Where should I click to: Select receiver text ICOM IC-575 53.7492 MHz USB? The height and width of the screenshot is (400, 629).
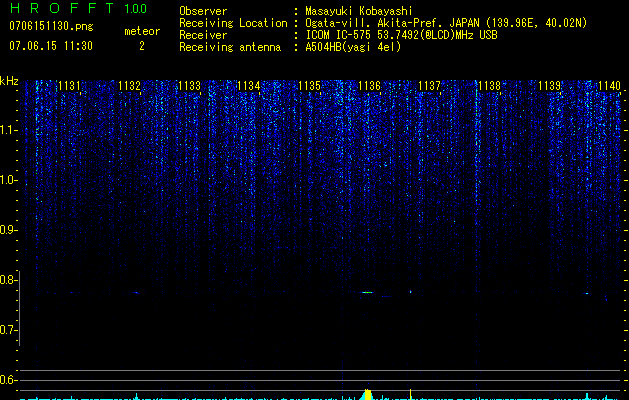pos(401,35)
